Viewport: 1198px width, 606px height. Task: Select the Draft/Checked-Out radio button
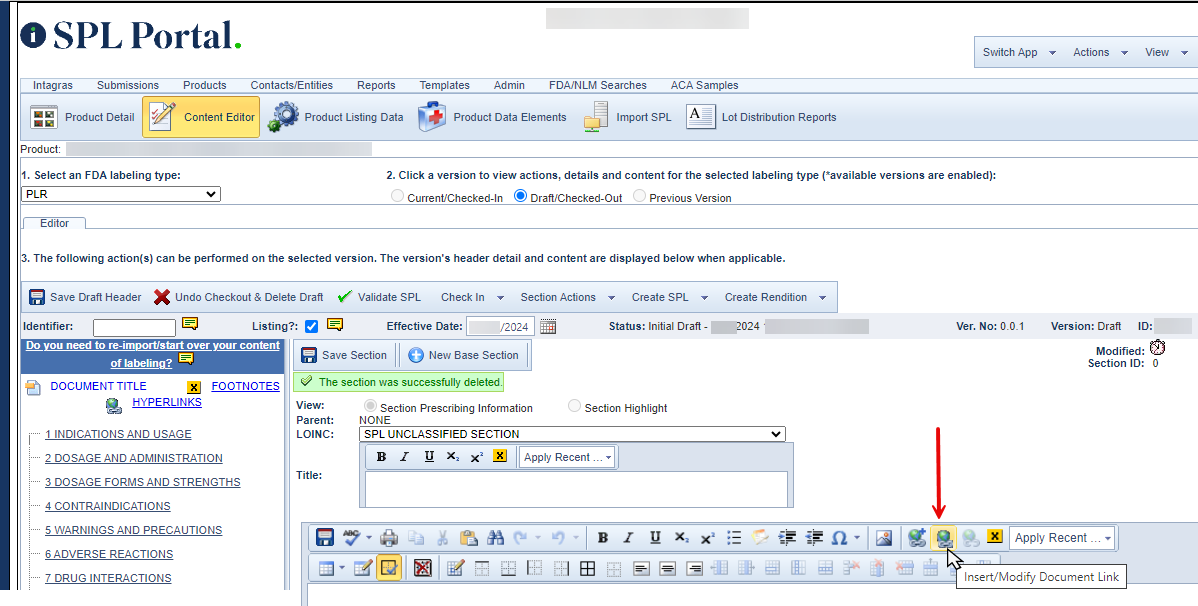point(520,196)
